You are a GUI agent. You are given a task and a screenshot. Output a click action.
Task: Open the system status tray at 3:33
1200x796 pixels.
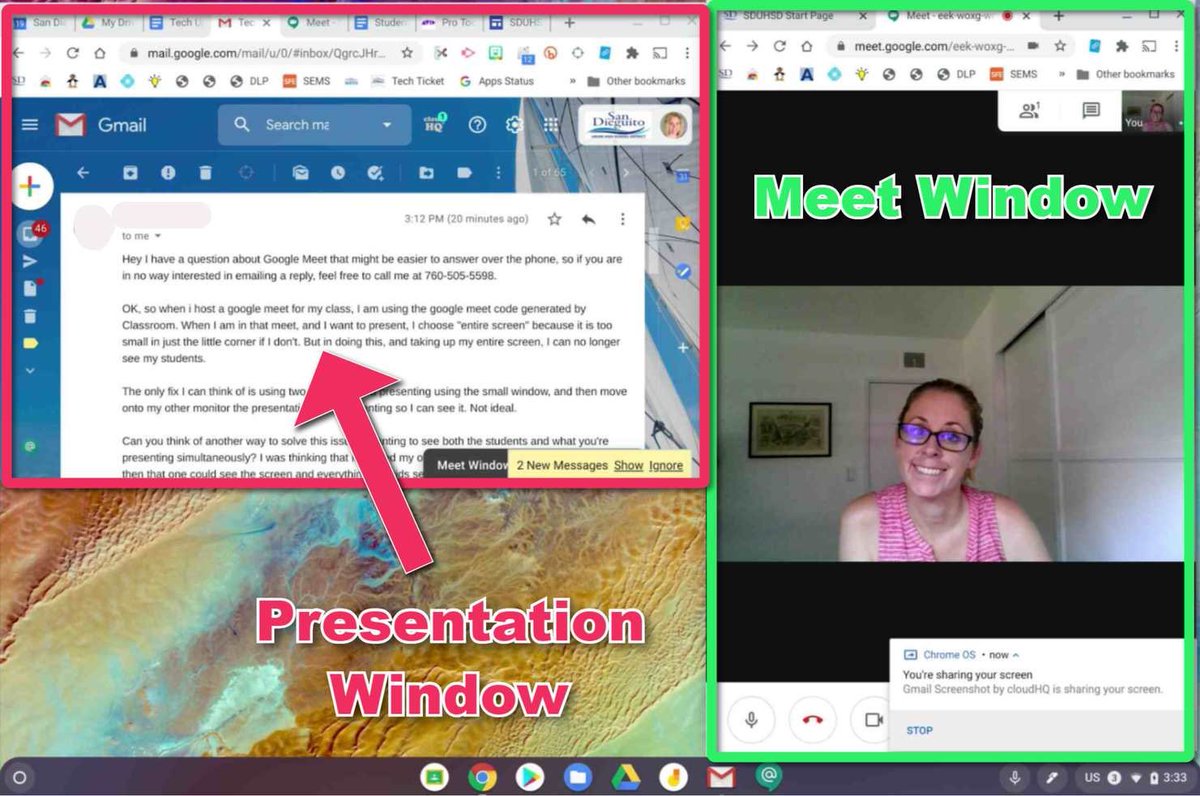click(x=1133, y=777)
